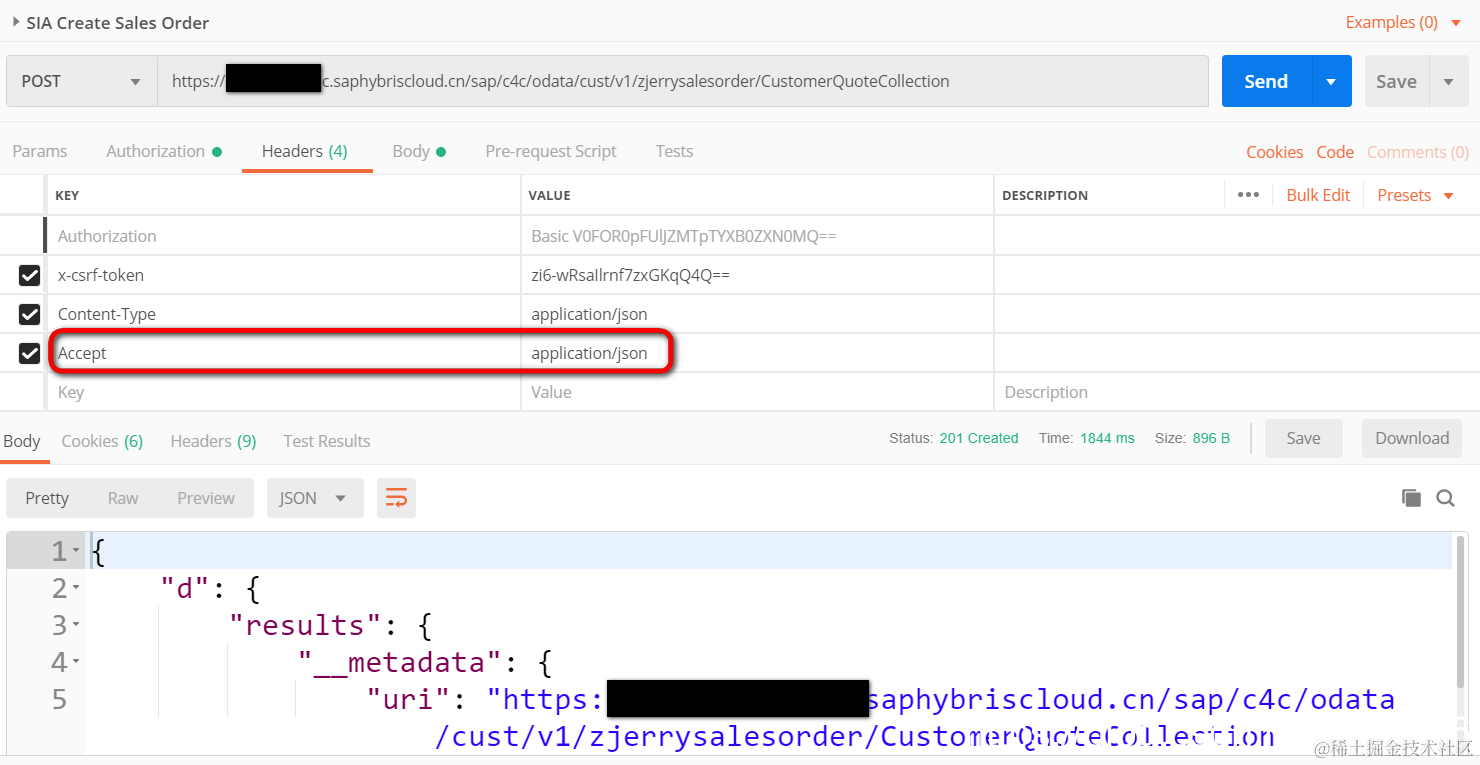Switch response view to Pretty
The height and width of the screenshot is (765, 1480).
coord(47,498)
